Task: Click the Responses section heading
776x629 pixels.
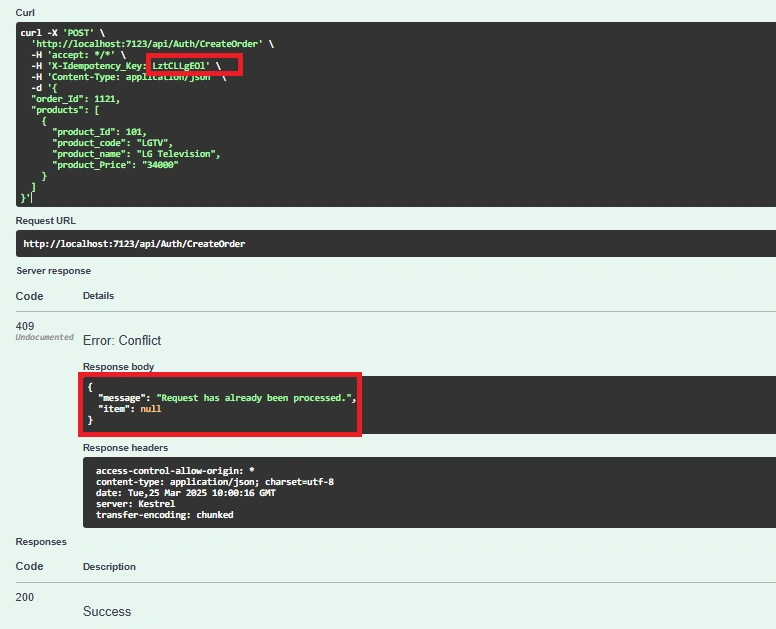Action: point(41,541)
